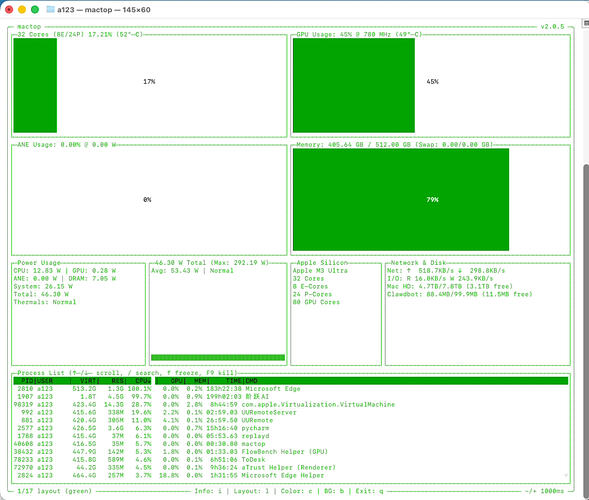Screen dimensions: 589x500
Task: Select the Microsoft Edge Helper process row
Action: coord(291,476)
